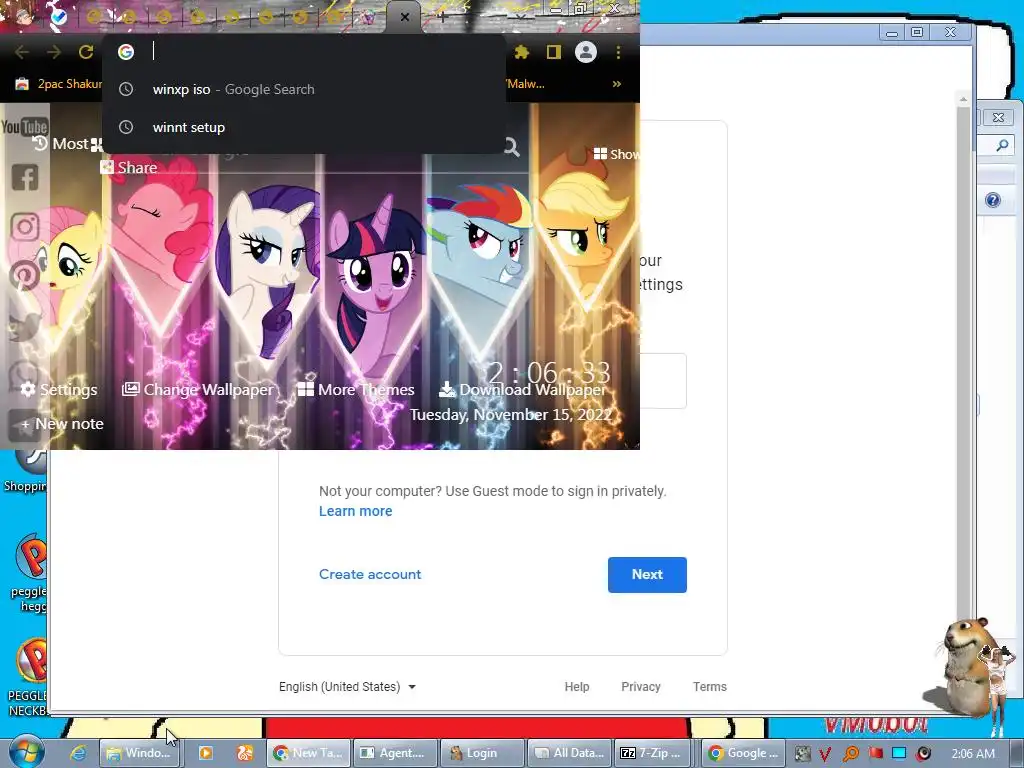Click Learn more link on sign-in page
Image resolution: width=1024 pixels, height=768 pixels.
355,511
